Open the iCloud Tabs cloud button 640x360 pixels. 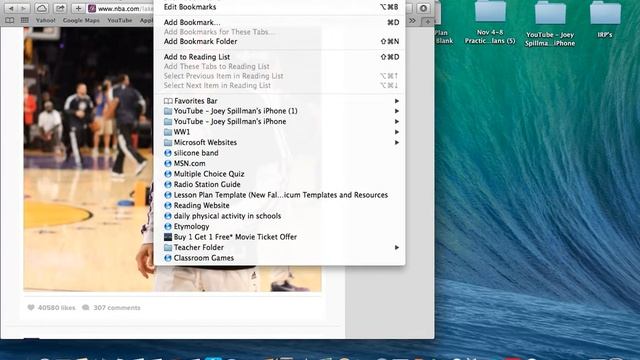coord(41,8)
